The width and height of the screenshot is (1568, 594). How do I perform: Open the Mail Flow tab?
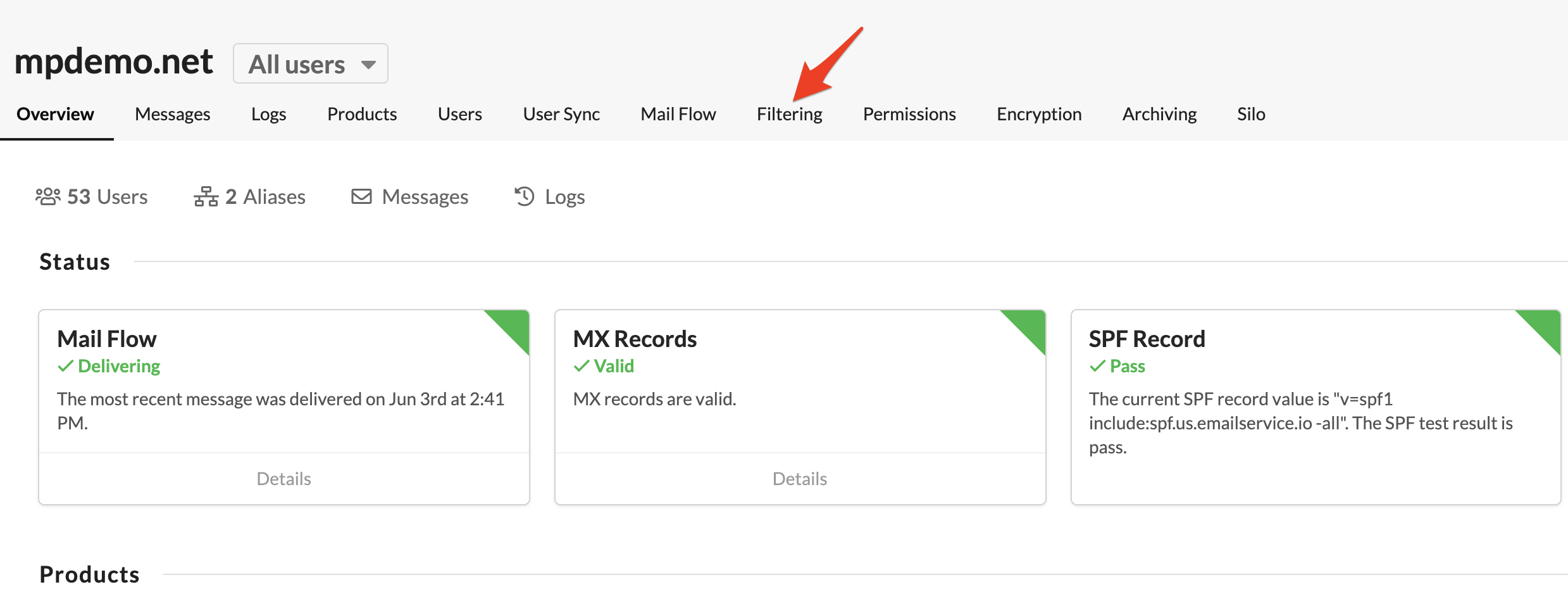[678, 114]
